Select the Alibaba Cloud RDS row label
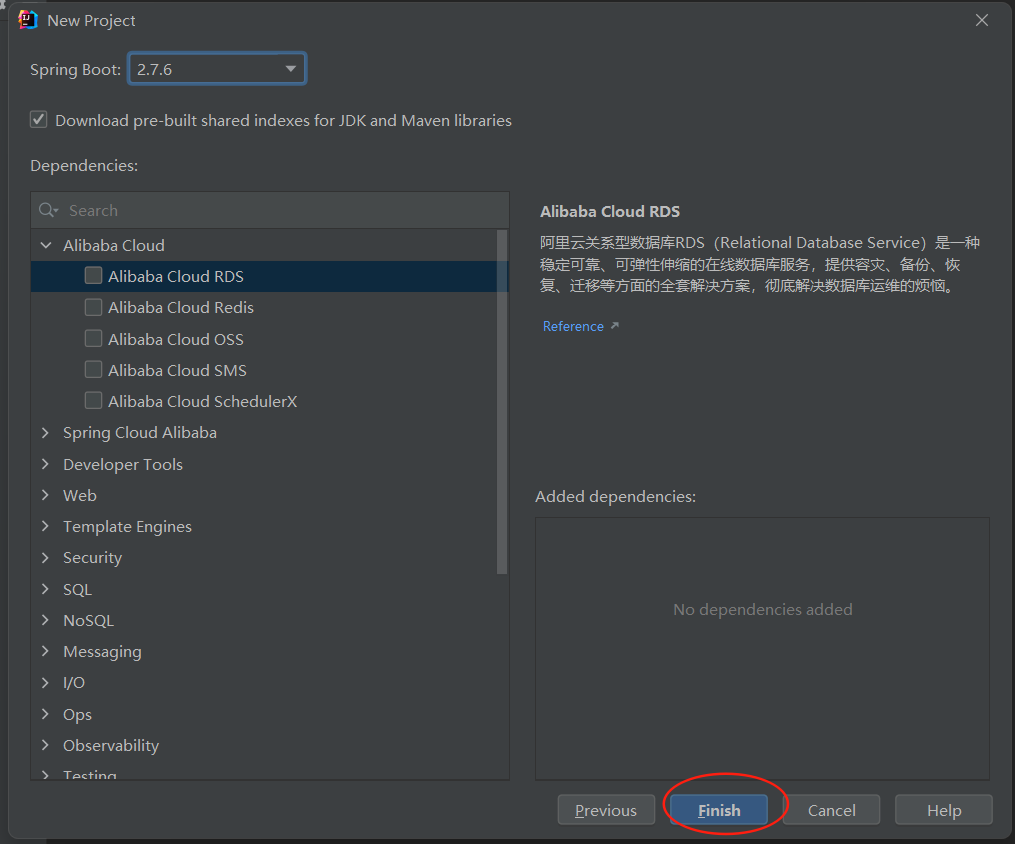Image resolution: width=1015 pixels, height=844 pixels. (x=175, y=276)
